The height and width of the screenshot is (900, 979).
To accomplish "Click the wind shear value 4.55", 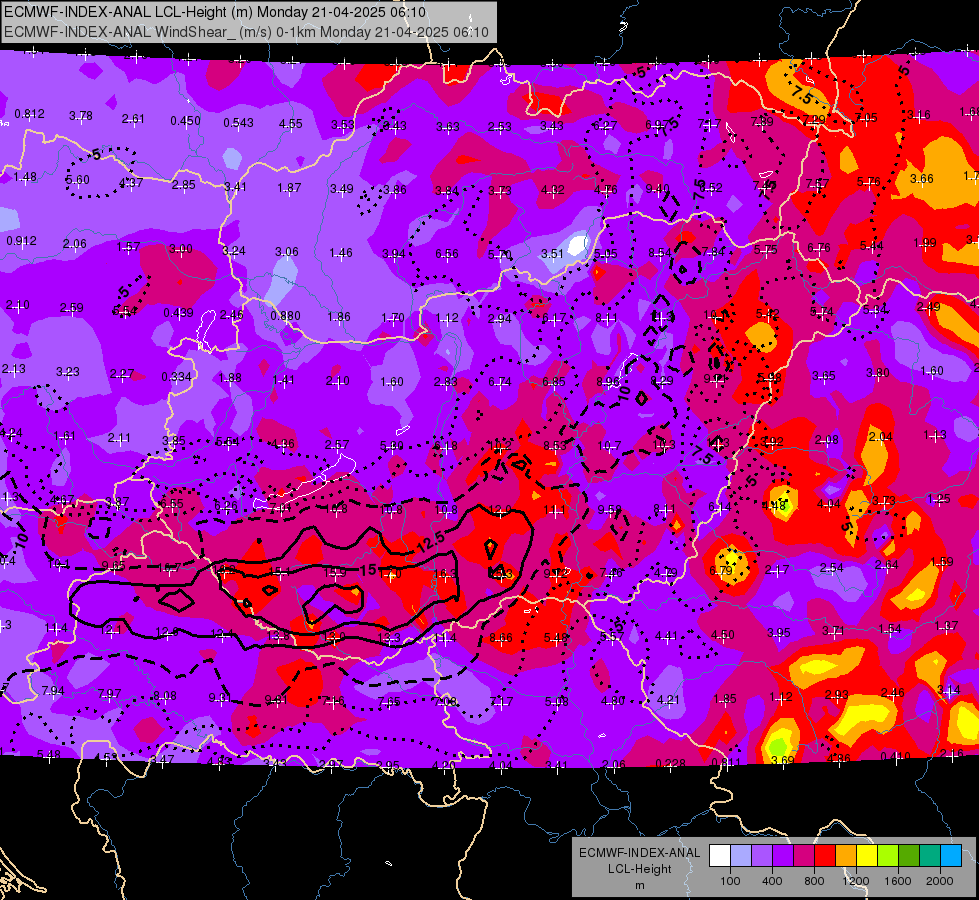I will tap(291, 124).
